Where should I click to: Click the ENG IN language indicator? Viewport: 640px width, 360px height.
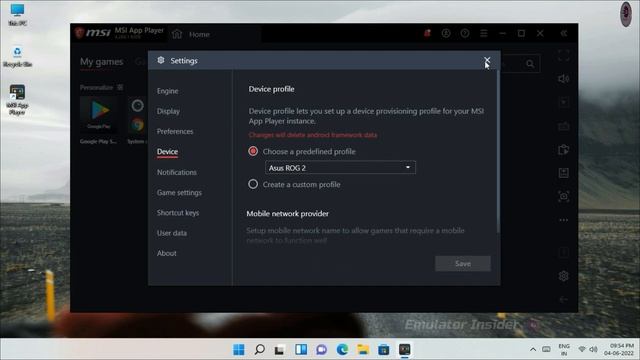tap(564, 349)
